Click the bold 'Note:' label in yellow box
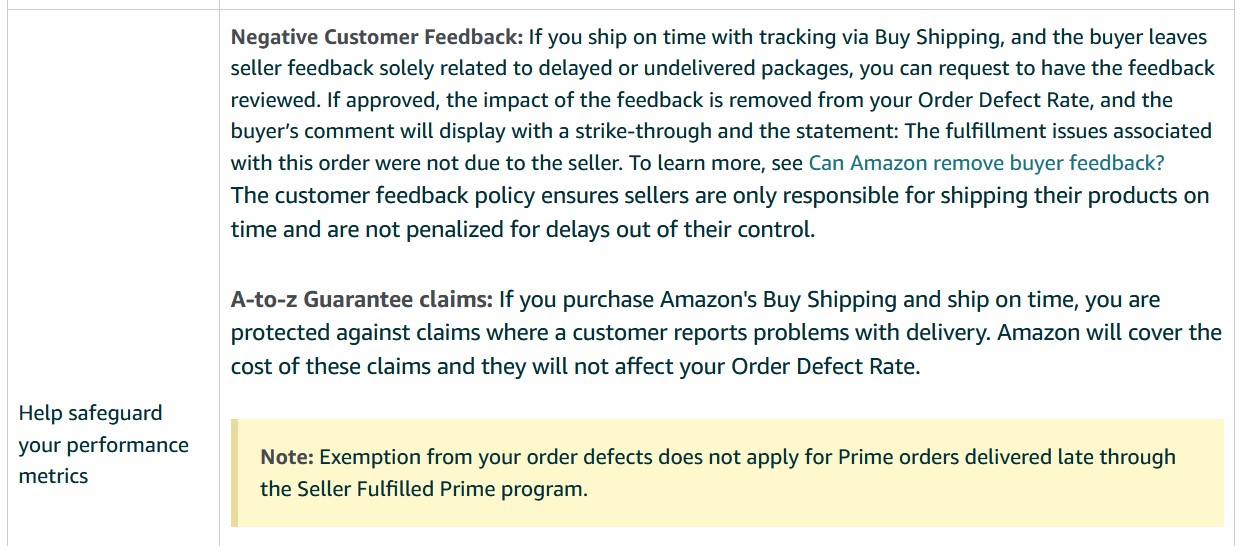Viewport: 1243px width, 546px height. coord(287,457)
